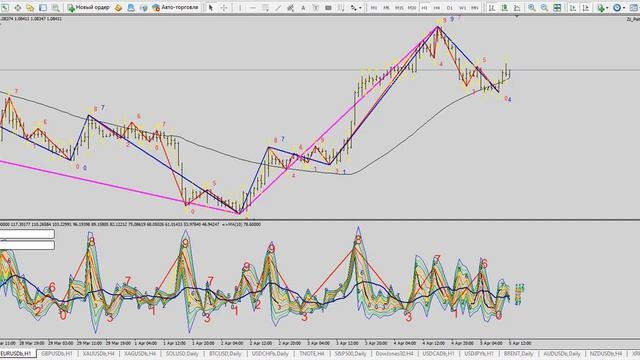Viewport: 640px width, 360px height.
Task: Switch chart to candlesticks mode
Action: click(x=504, y=8)
